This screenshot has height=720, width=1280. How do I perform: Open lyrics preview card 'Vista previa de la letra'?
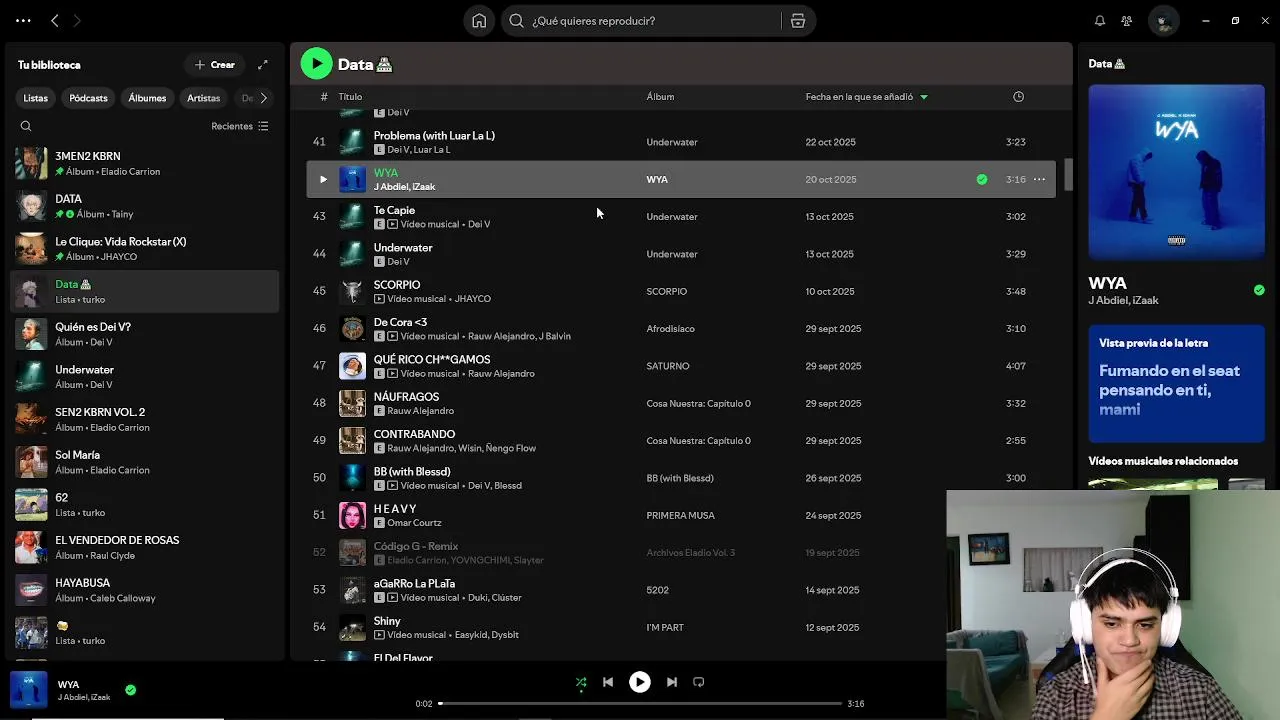[x=1176, y=383]
